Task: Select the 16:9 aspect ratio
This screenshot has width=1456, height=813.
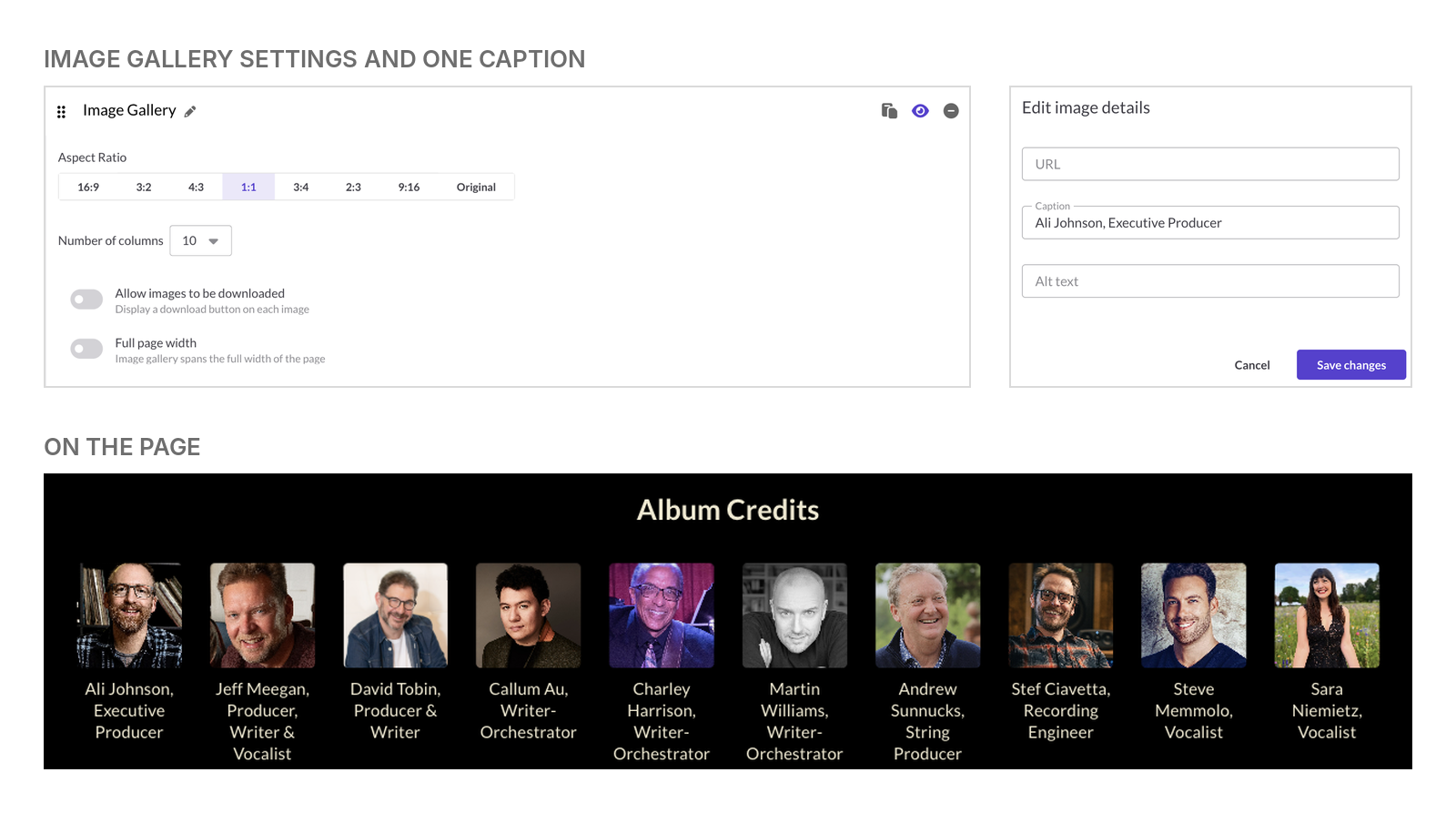Action: [x=88, y=187]
